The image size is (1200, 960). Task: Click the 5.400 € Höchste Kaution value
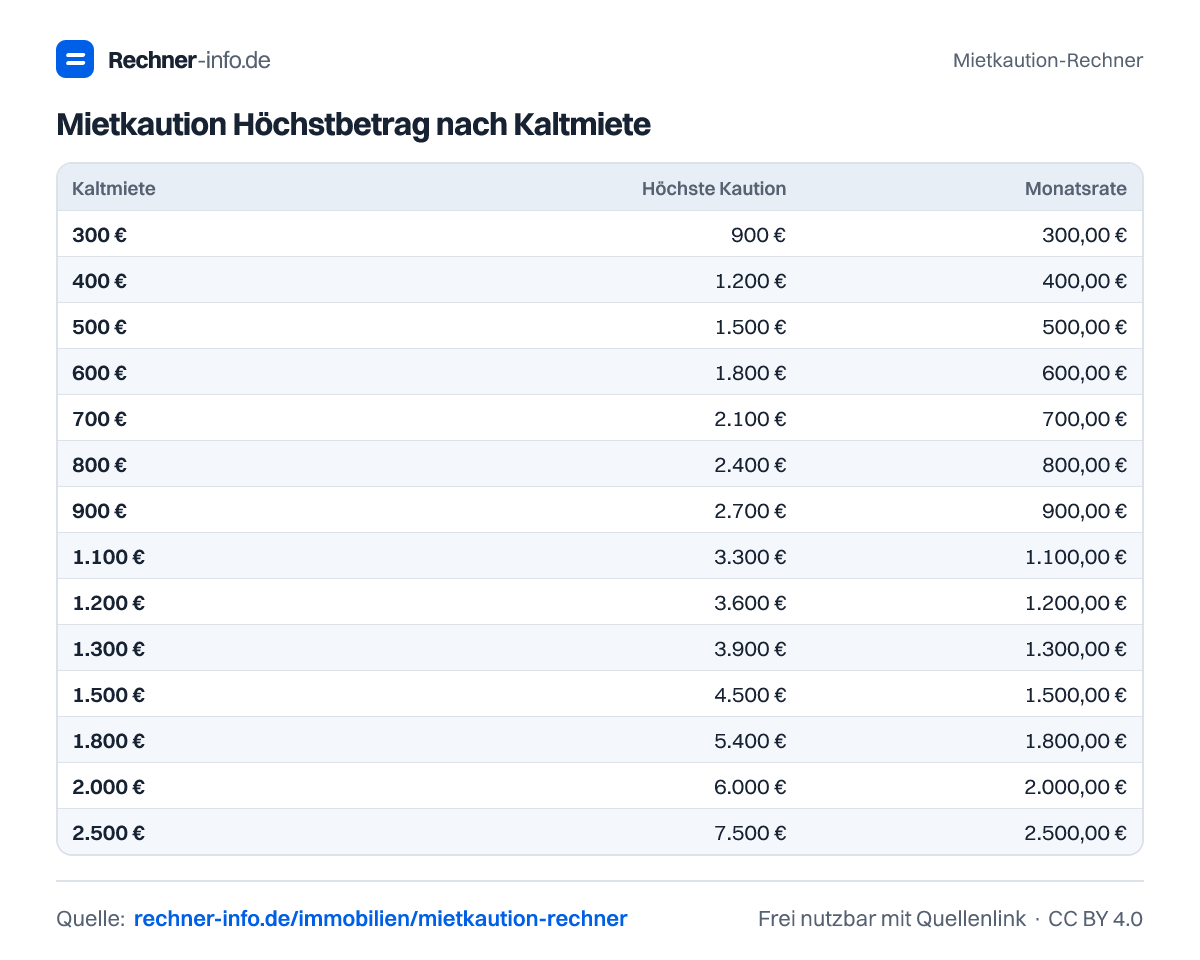pos(750,741)
